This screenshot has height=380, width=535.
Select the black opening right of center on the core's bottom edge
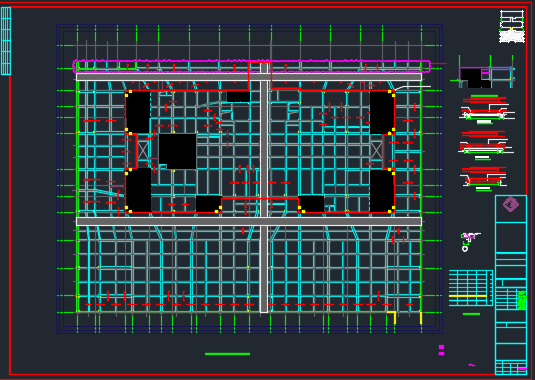pyautogui.click(x=311, y=204)
